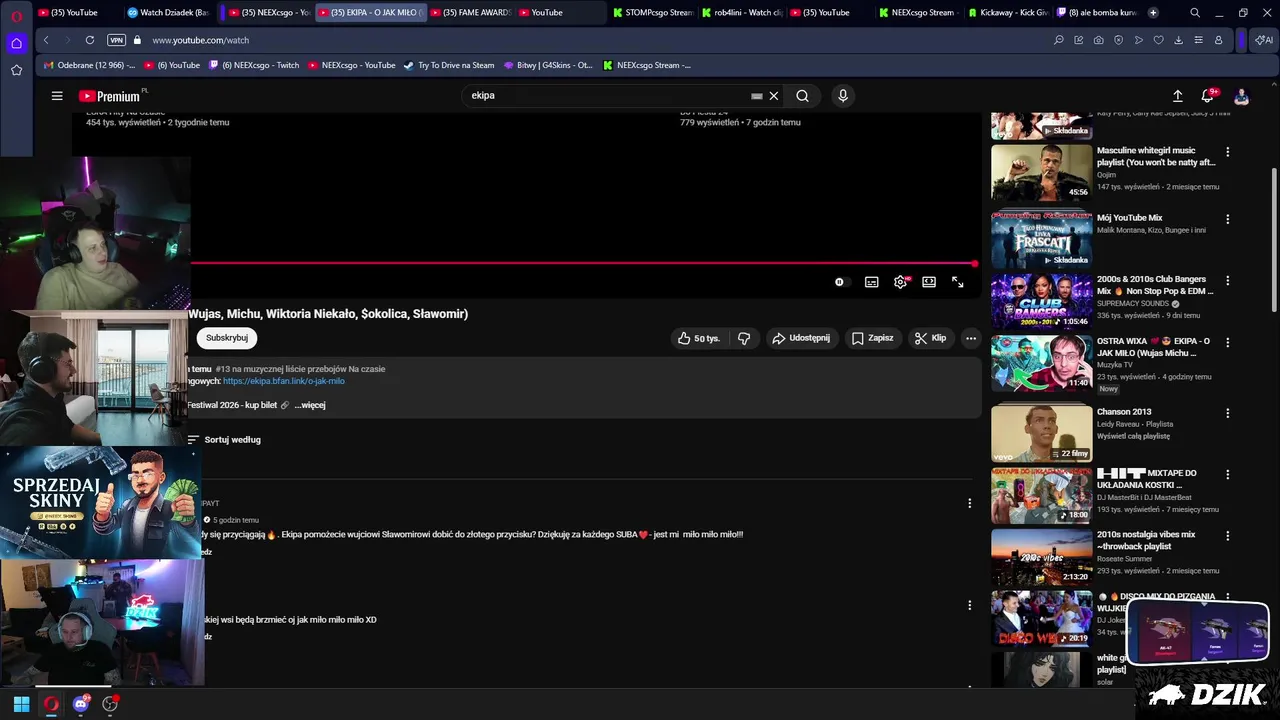This screenshot has height=720, width=1280.
Task: Click the 'Udostępnij' share button
Action: [801, 338]
